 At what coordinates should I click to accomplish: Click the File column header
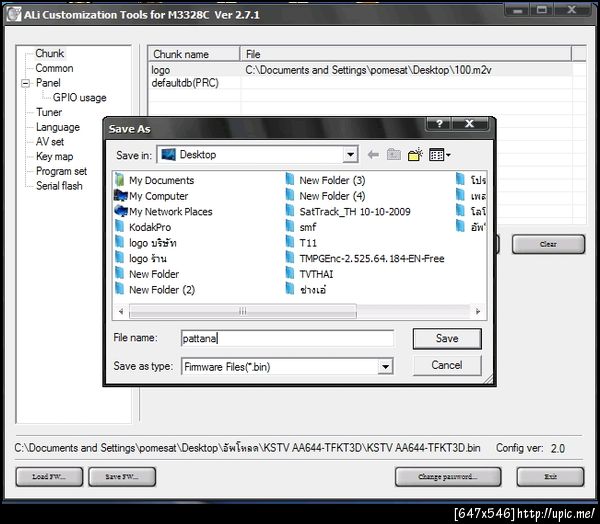pyautogui.click(x=406, y=54)
